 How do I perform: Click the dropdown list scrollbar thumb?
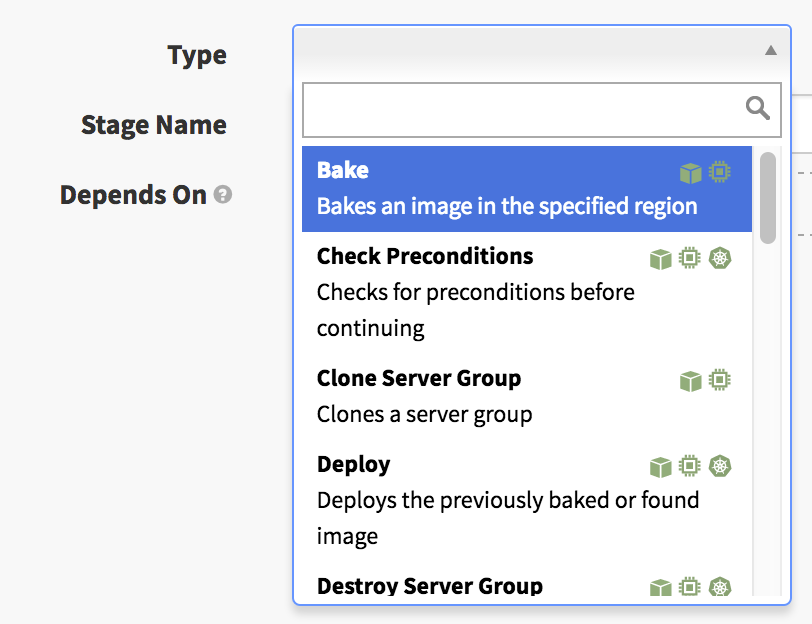click(x=768, y=197)
